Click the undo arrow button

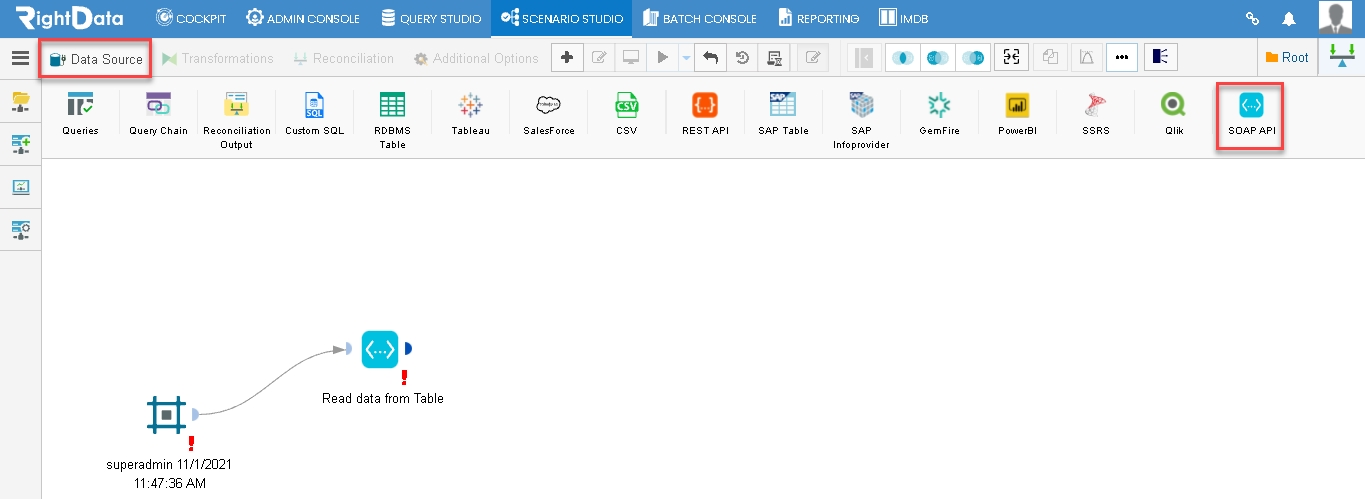click(710, 58)
